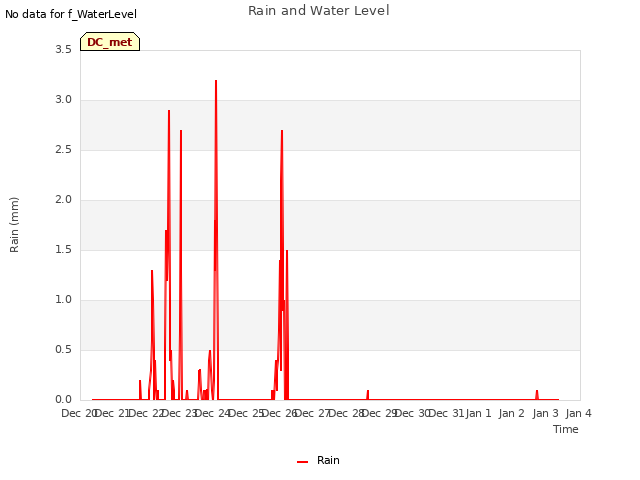
Task: Click the Dec 23 x-axis date label
Action: [180, 413]
